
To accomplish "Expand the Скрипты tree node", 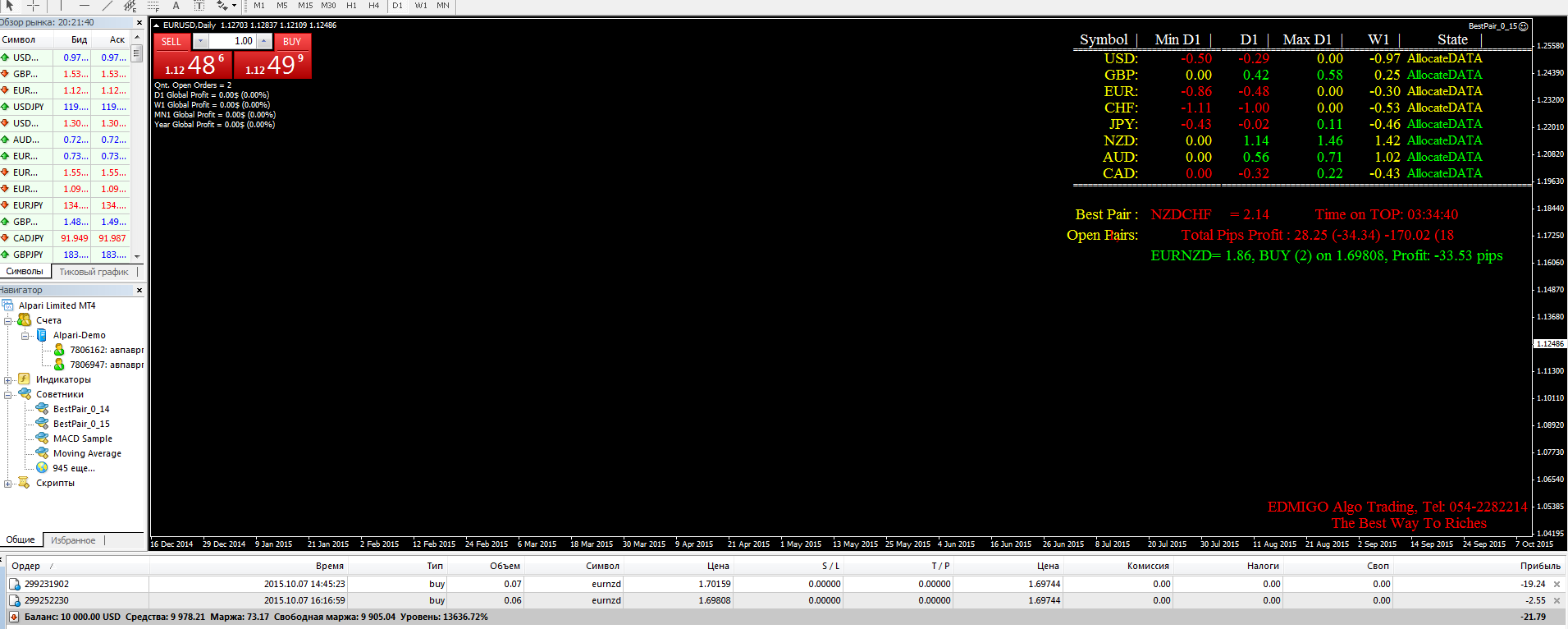I will [x=8, y=483].
